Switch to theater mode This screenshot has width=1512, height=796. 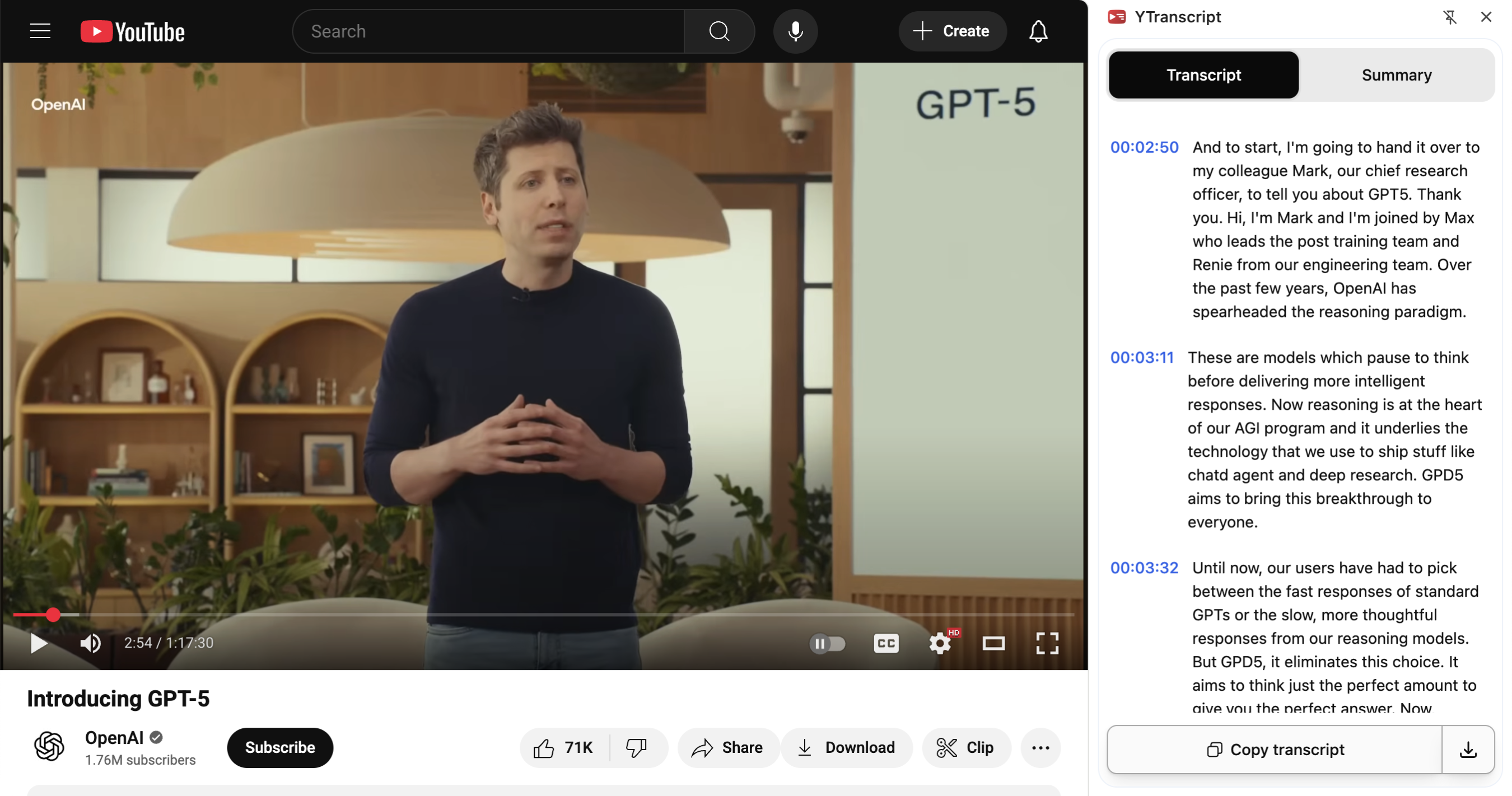(x=993, y=644)
